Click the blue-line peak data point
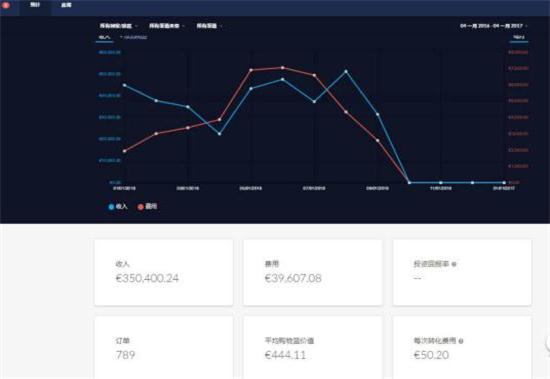The image size is (550, 379). (x=346, y=72)
